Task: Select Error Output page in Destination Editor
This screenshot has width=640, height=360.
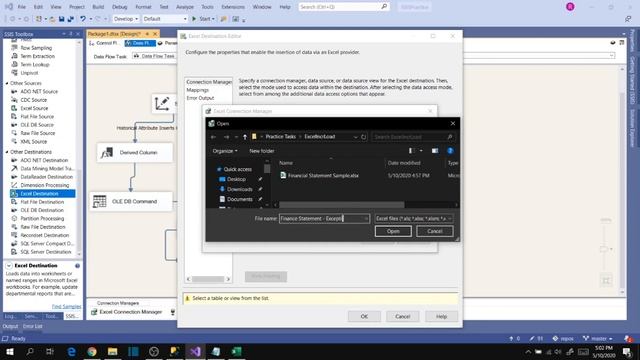Action: pyautogui.click(x=200, y=98)
